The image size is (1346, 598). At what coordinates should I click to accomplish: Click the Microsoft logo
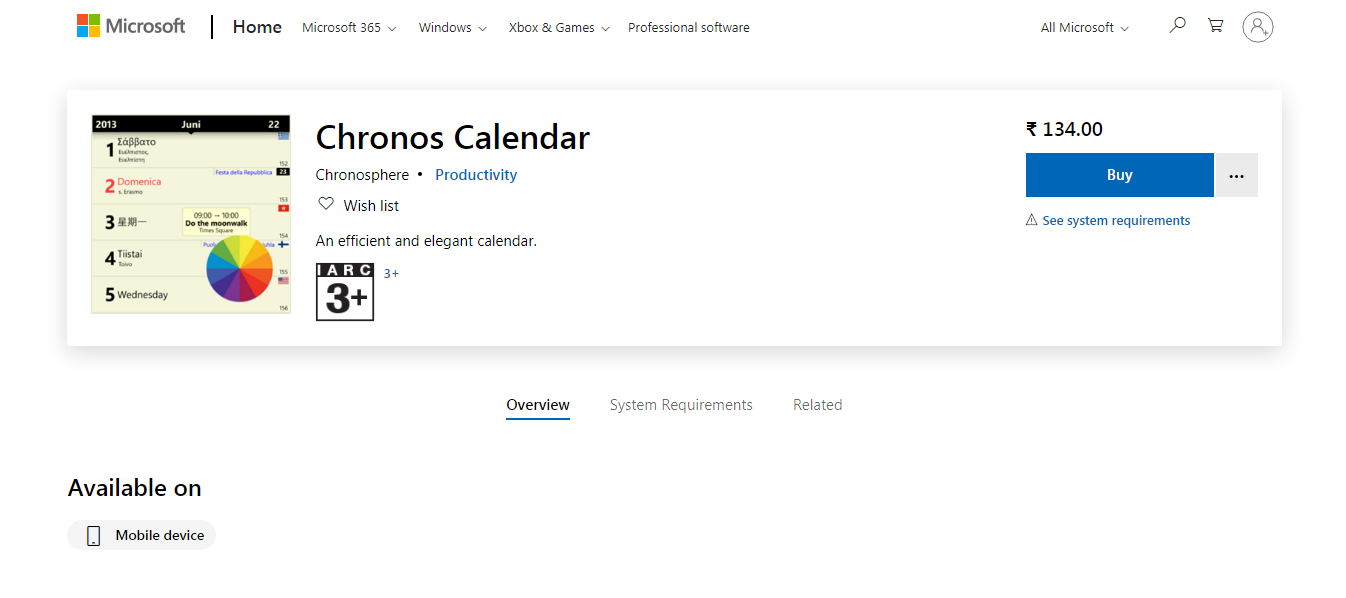pyautogui.click(x=131, y=26)
